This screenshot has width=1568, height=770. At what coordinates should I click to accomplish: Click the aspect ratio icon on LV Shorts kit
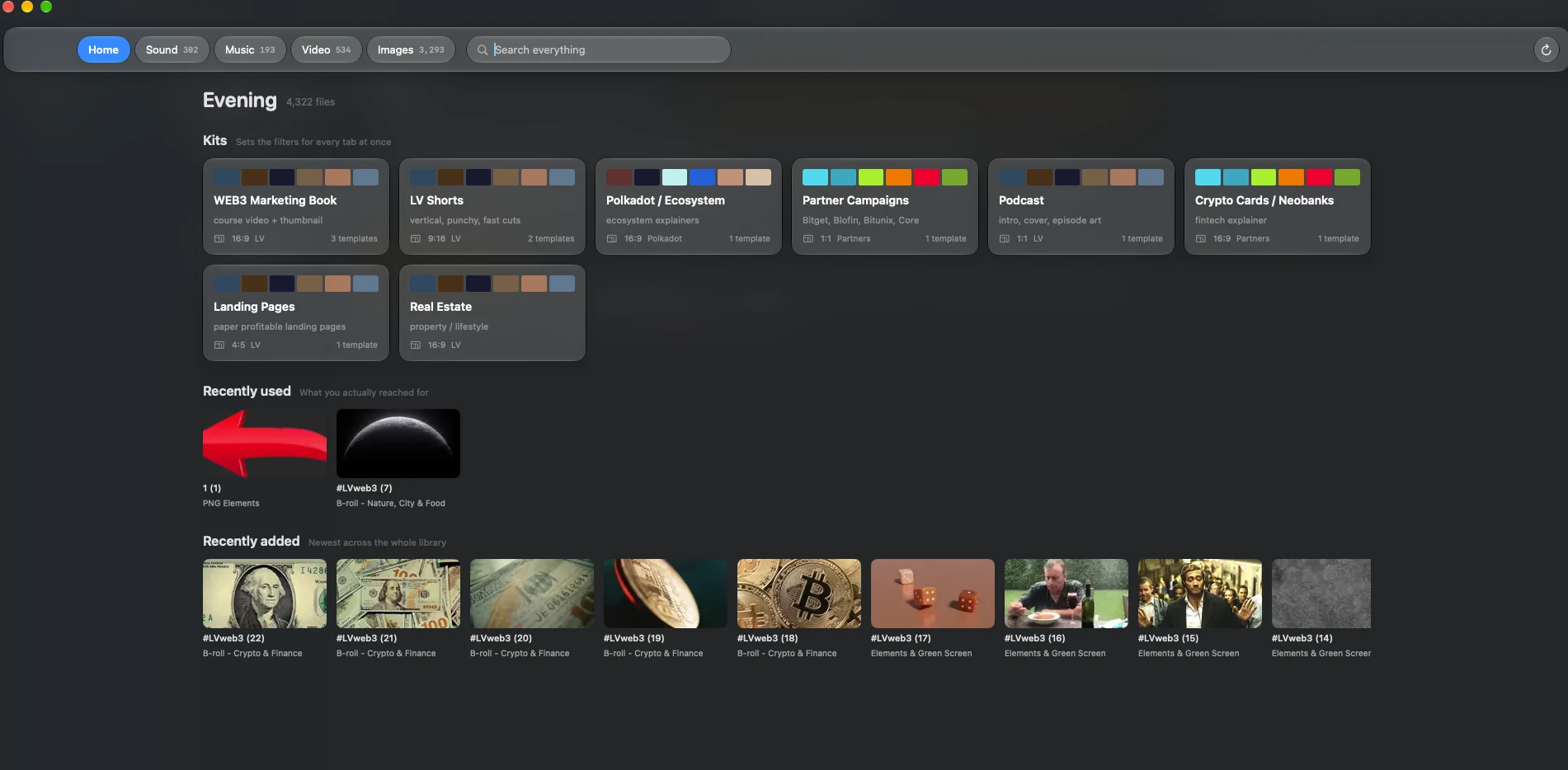tap(416, 239)
